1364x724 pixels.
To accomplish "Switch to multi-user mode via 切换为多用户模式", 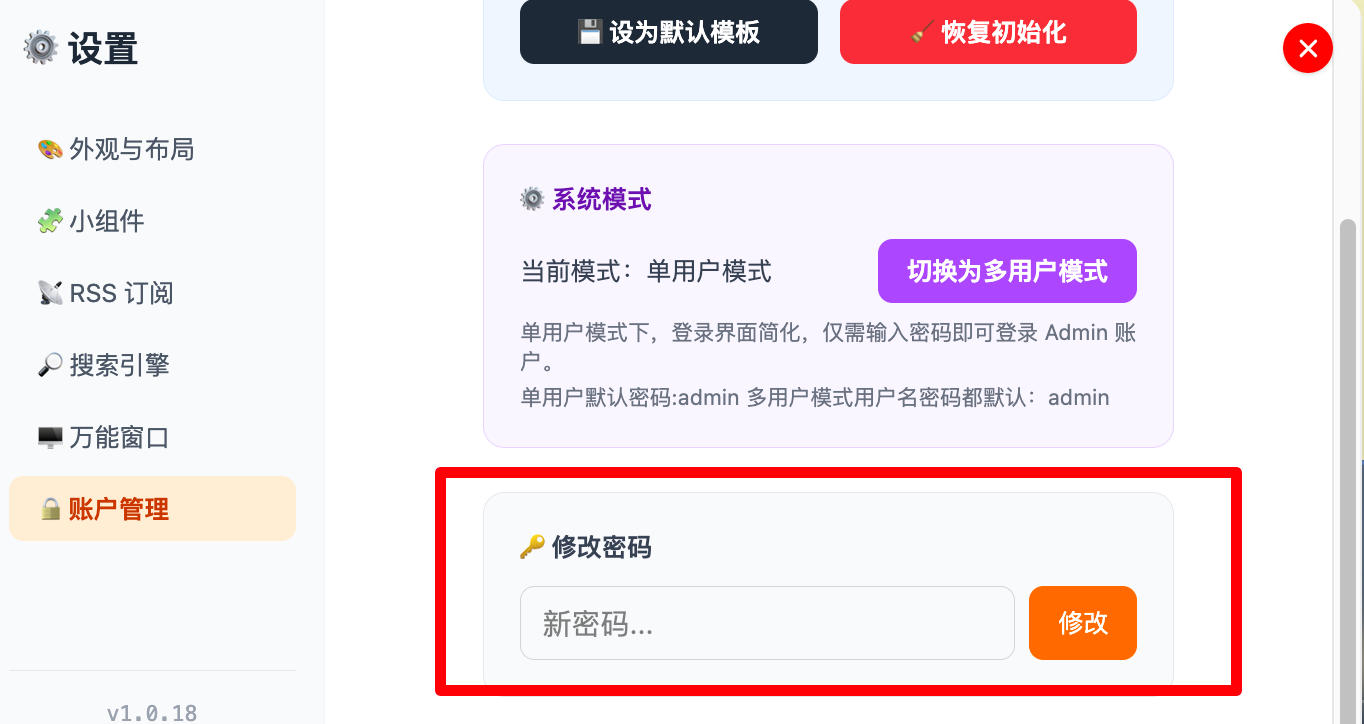I will click(1007, 271).
